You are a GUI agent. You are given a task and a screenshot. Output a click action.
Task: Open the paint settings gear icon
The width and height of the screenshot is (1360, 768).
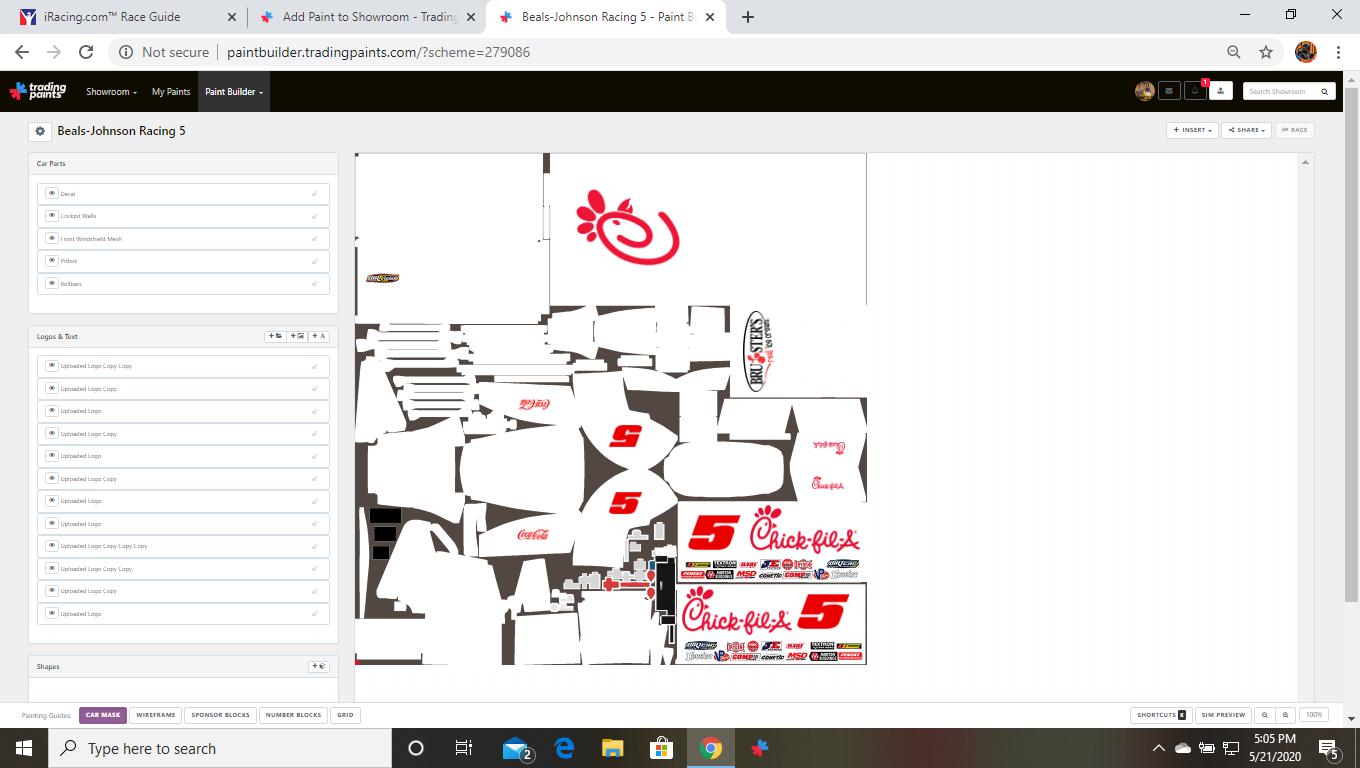pos(40,131)
